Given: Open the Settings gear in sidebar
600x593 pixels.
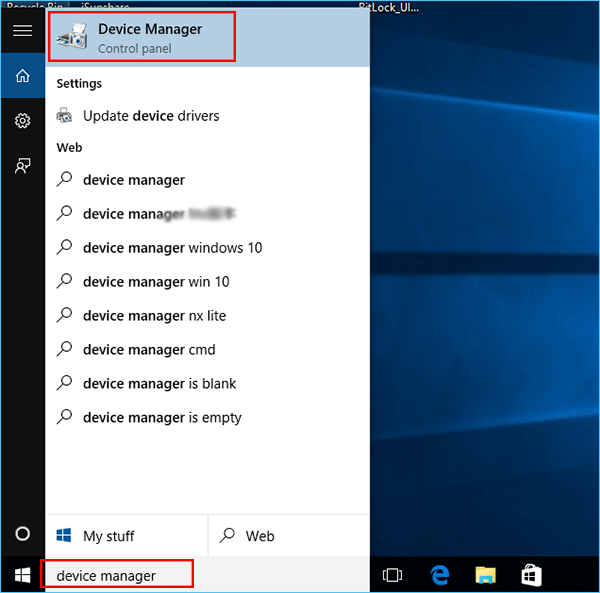Looking at the screenshot, I should tap(22, 121).
